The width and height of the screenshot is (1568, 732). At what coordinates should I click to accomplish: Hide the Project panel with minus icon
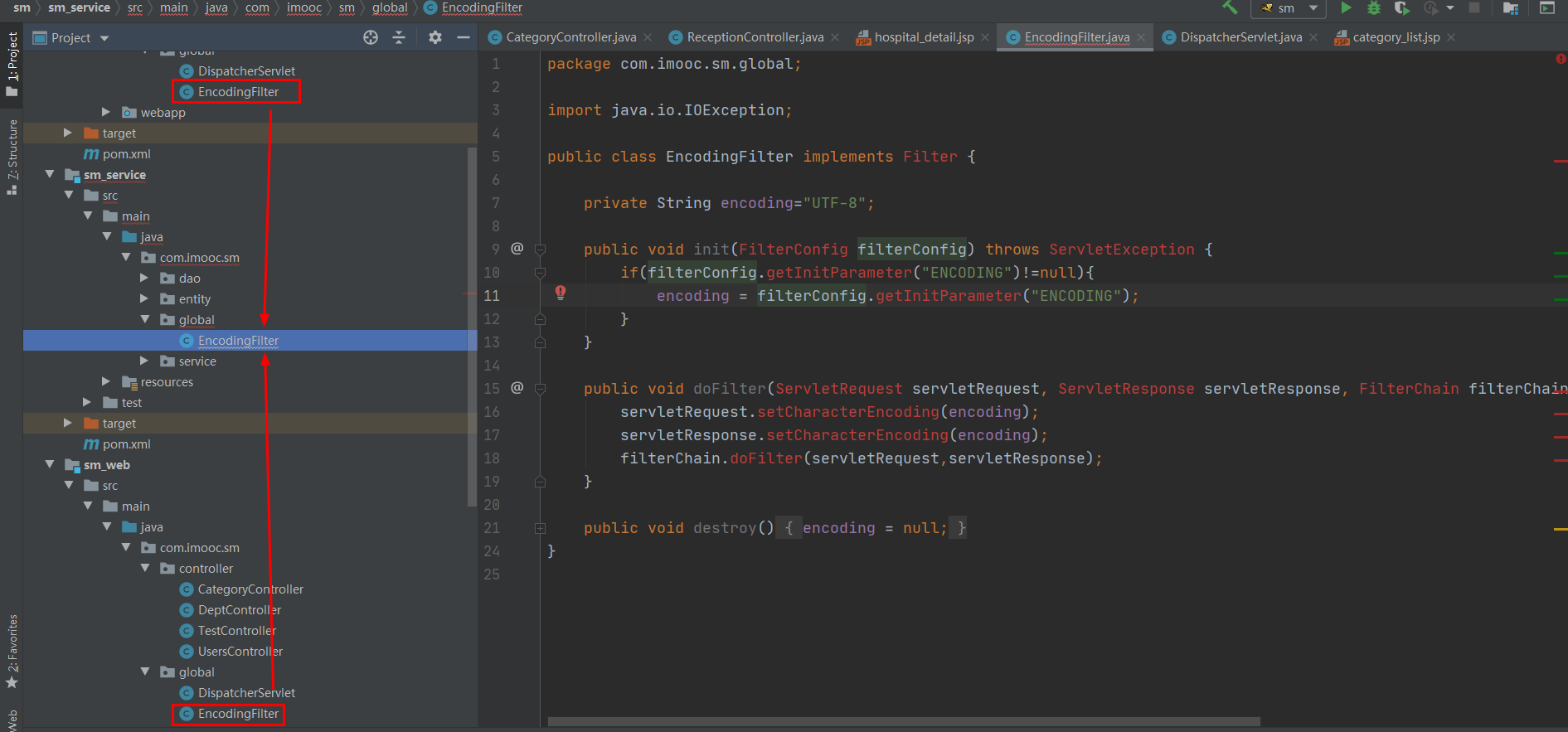tap(464, 37)
